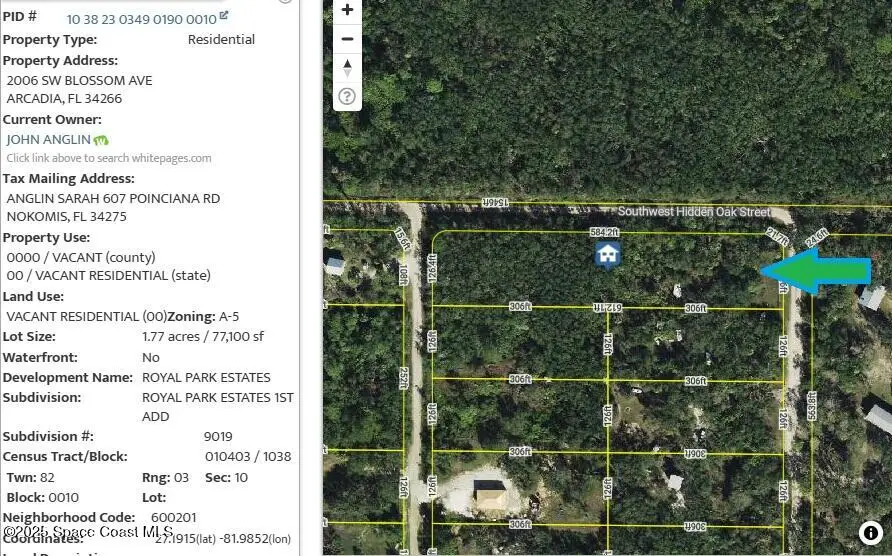Click the 126.4ft parcel side label
892x556 pixels.
point(432,268)
